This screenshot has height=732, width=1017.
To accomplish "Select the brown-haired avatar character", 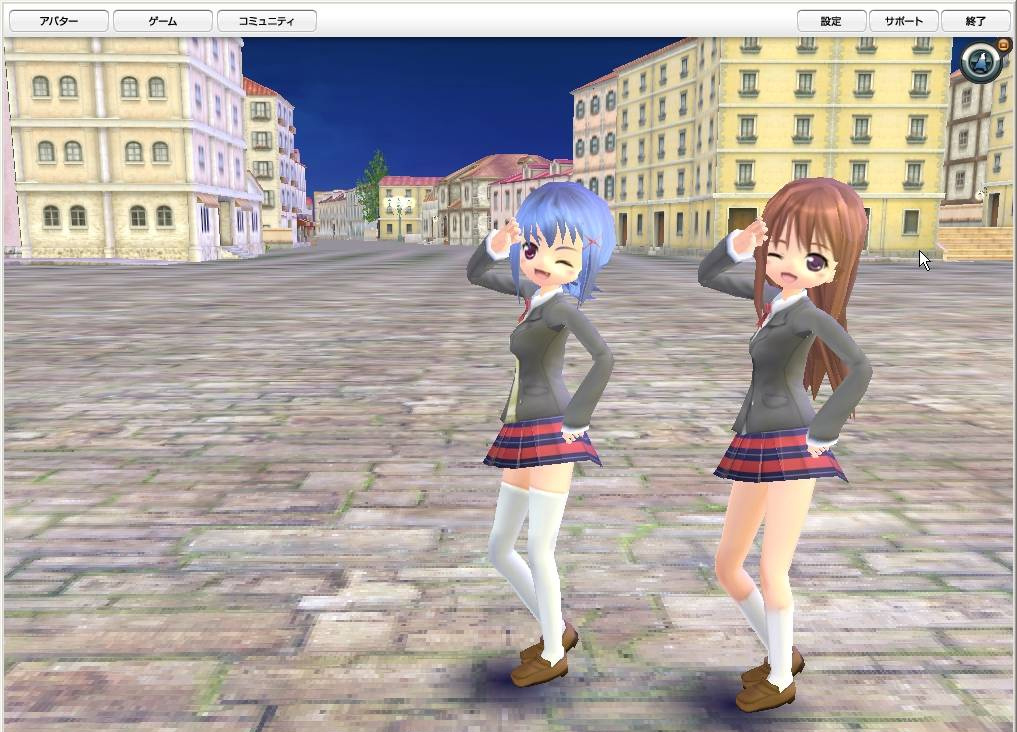I will 783,444.
